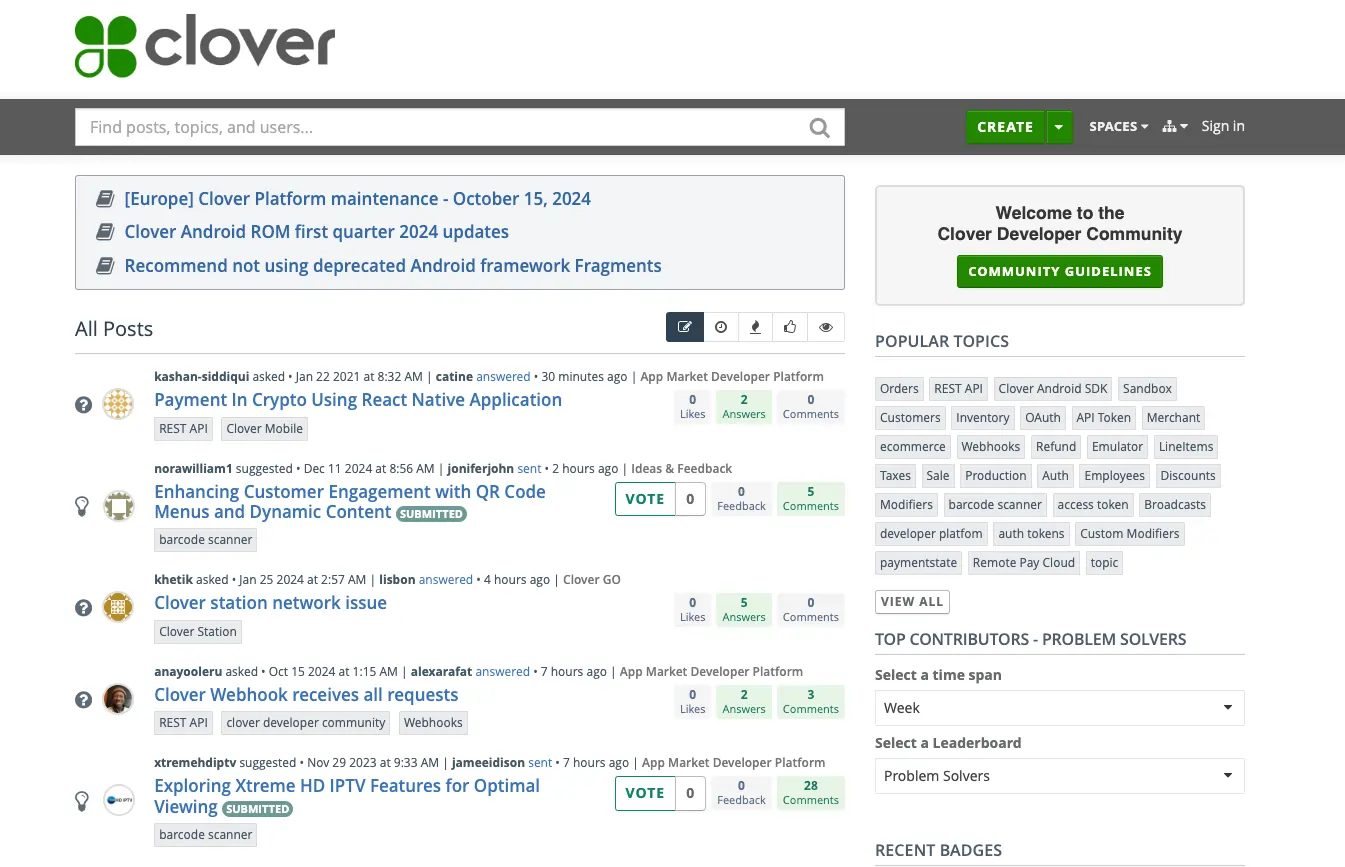Click book icon beside Europe maintenance announcement
Screen dimensions: 1345x867
click(x=105, y=199)
